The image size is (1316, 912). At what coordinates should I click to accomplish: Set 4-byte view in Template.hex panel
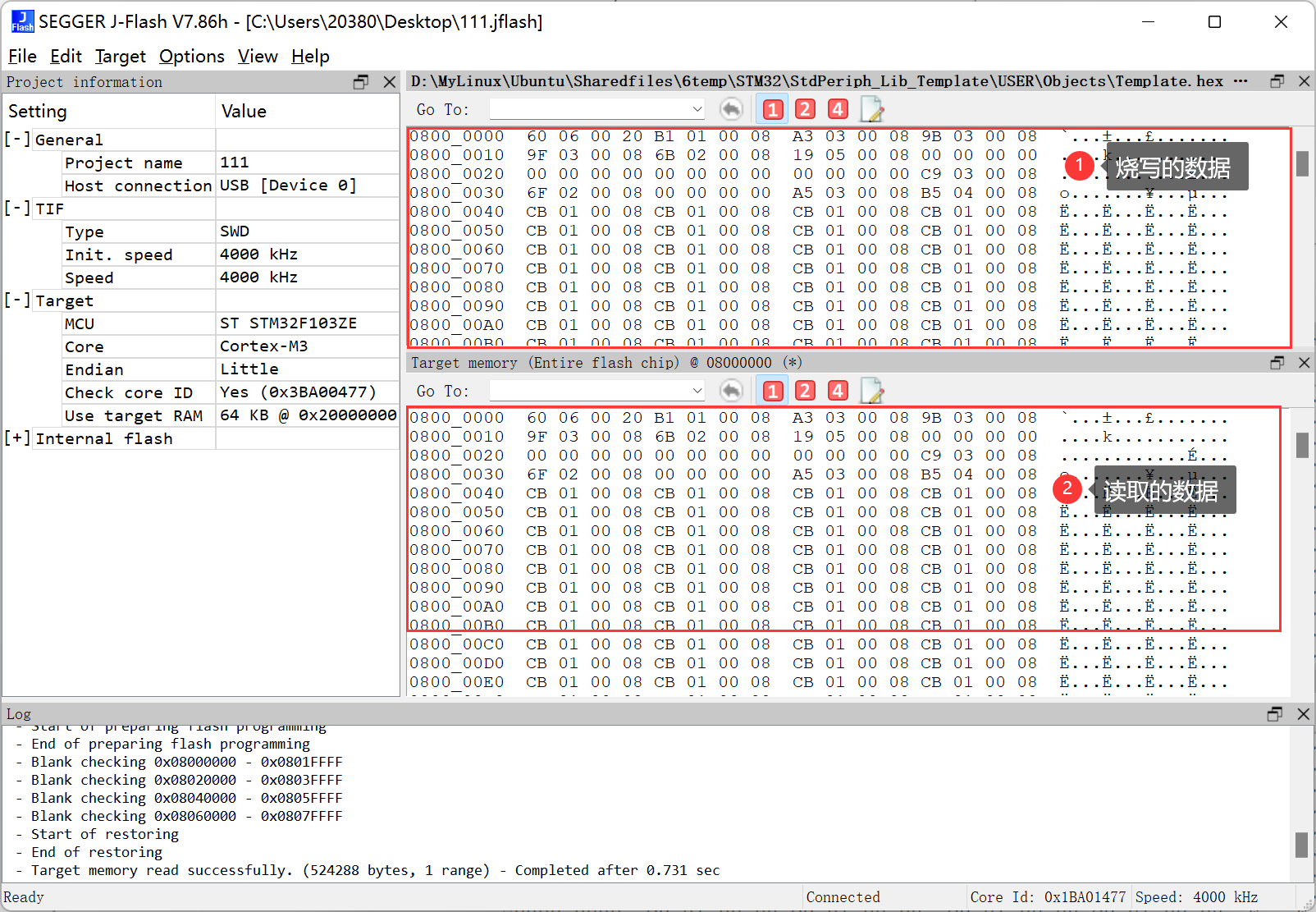(837, 109)
